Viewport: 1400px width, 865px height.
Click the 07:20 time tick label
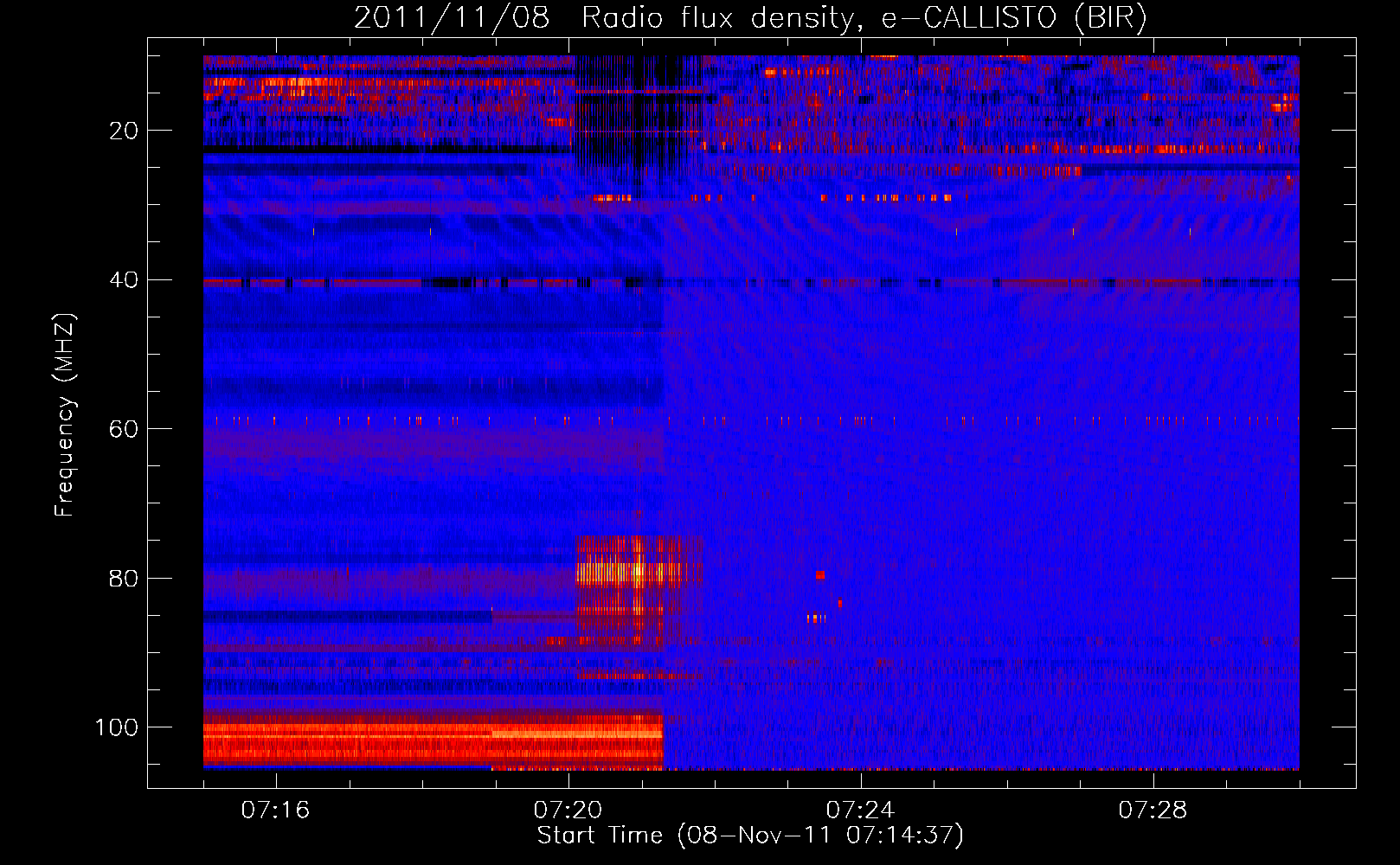[568, 810]
